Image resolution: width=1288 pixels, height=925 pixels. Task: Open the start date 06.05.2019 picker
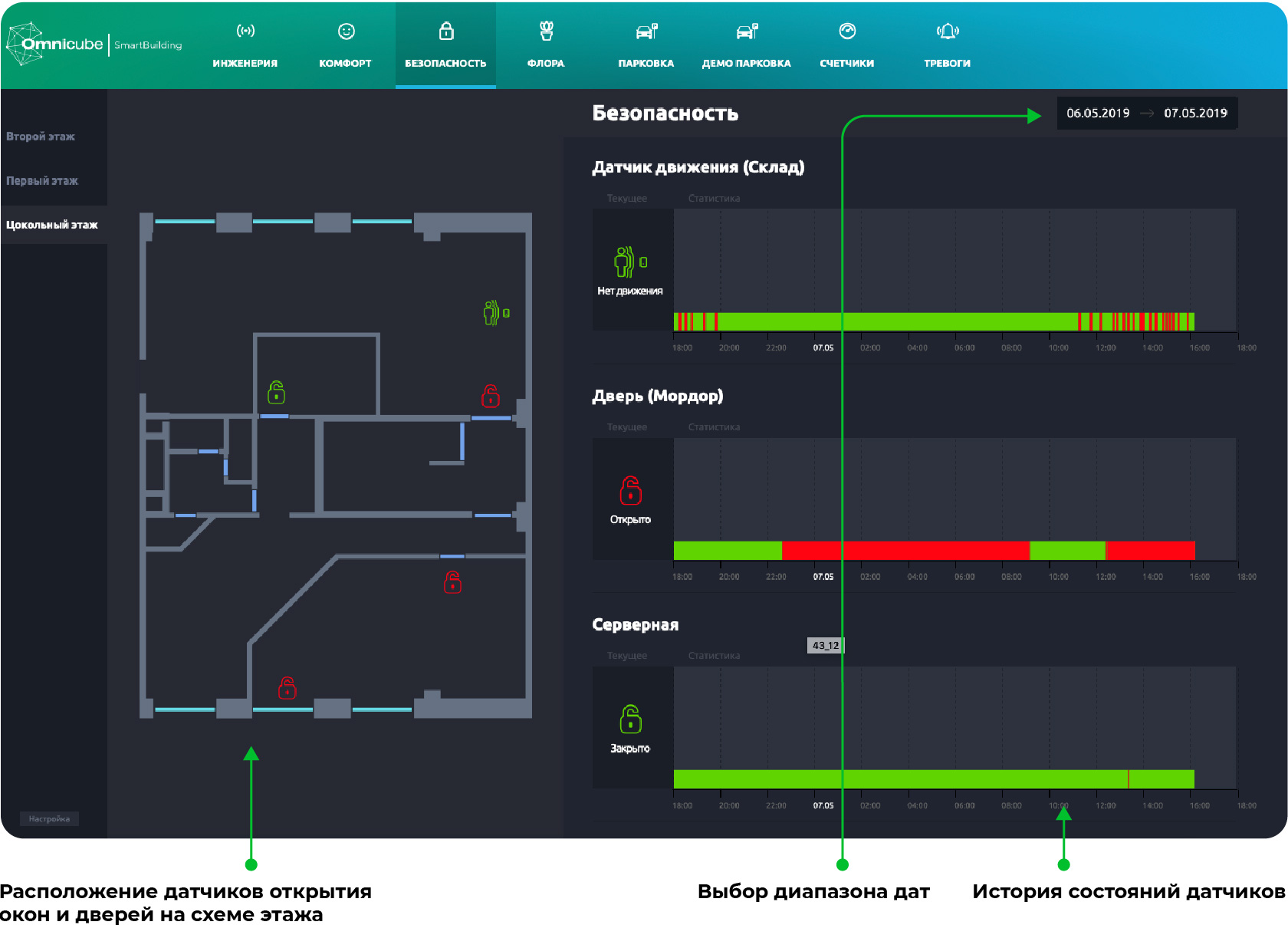coord(1098,114)
